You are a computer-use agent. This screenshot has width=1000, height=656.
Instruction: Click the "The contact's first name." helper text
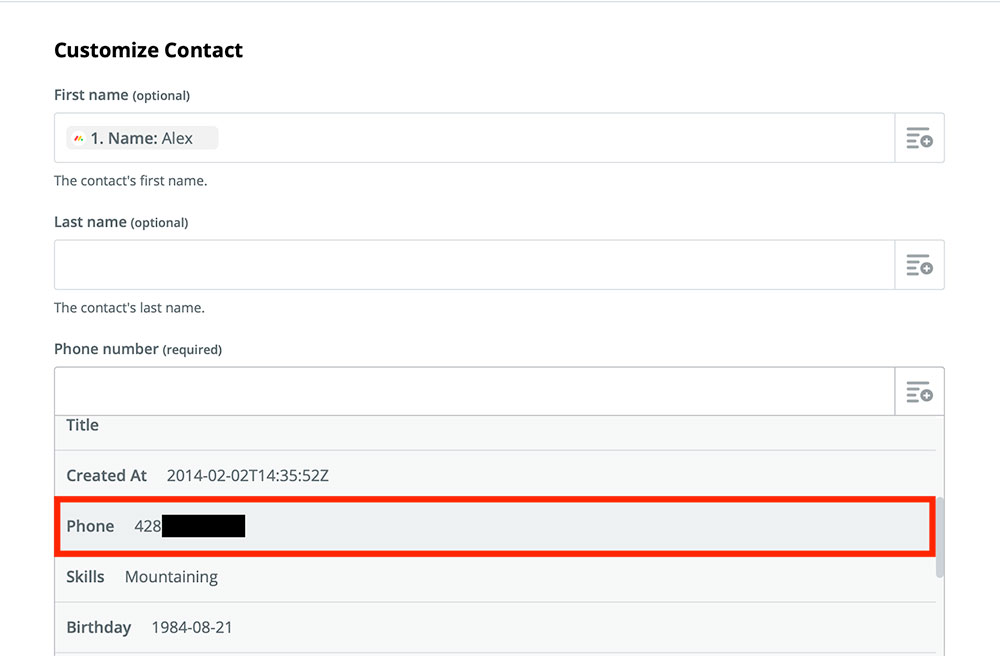coord(130,181)
